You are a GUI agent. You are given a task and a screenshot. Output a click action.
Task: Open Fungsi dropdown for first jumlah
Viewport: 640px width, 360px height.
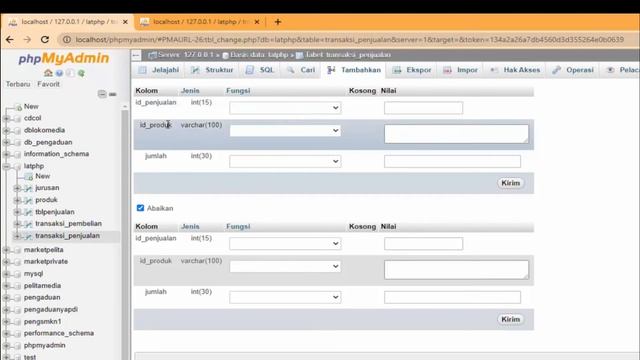tap(285, 161)
